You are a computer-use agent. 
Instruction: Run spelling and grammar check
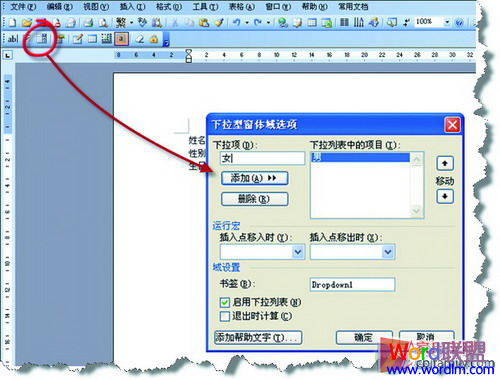click(142, 23)
